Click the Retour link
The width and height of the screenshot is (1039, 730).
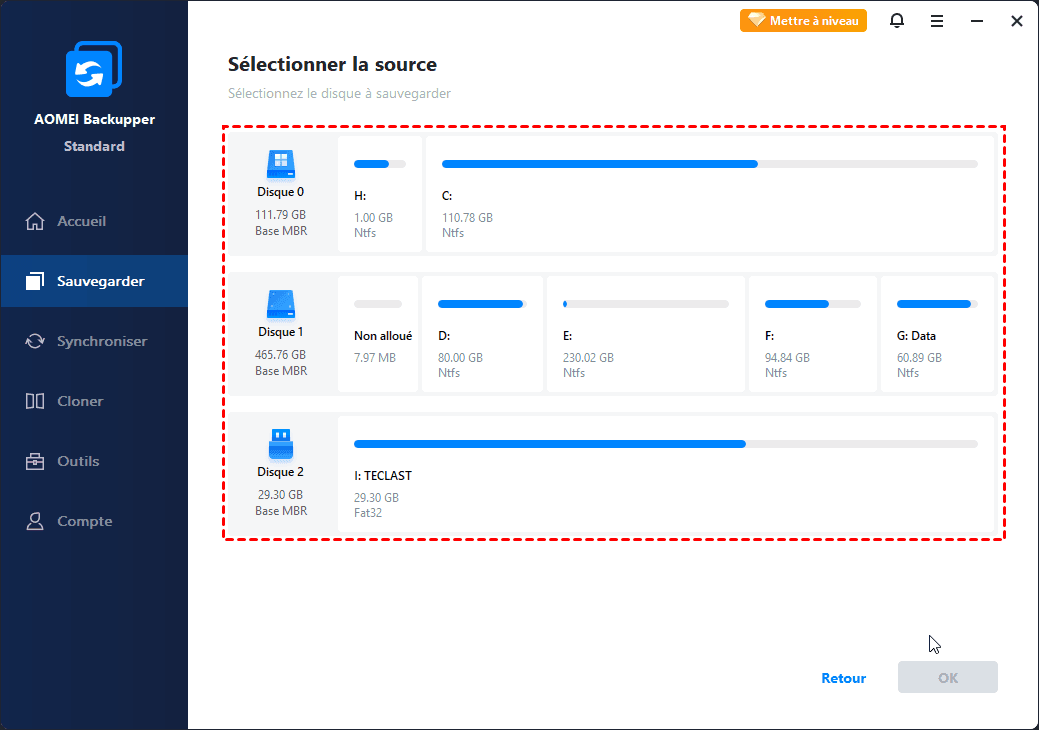[844, 678]
